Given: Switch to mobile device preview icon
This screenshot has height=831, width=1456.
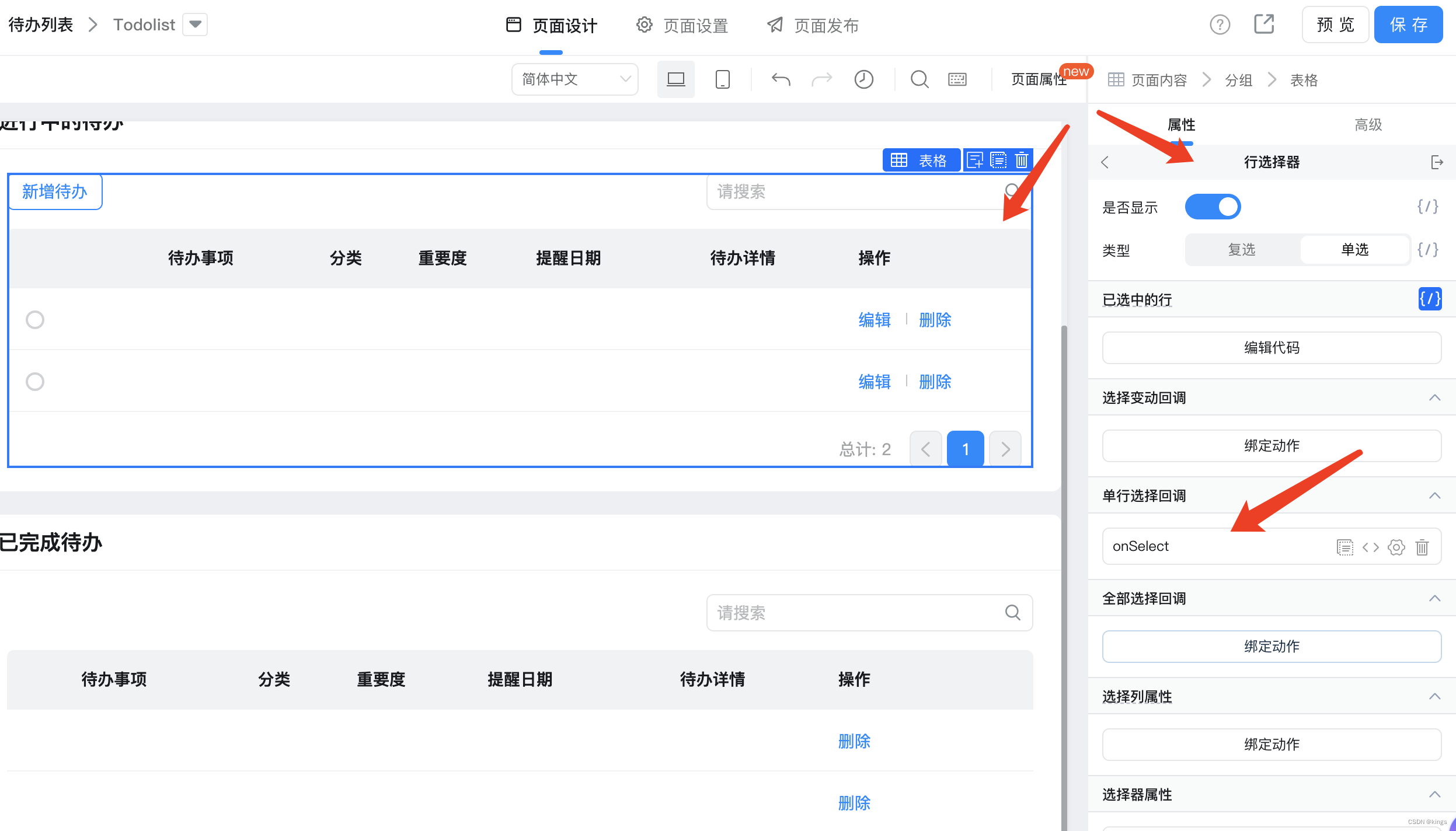Looking at the screenshot, I should 722,79.
